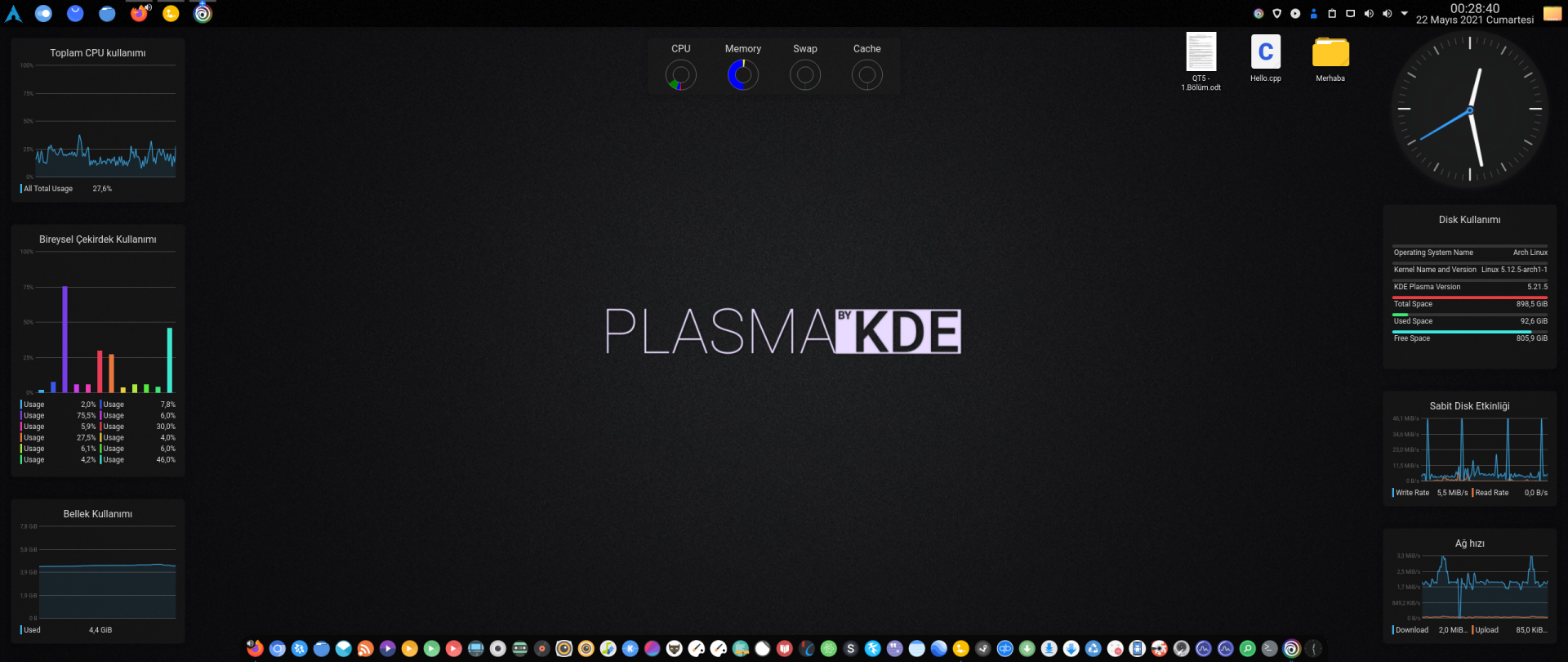Launch the mail client envelope icon
This screenshot has width=1568, height=662.
[344, 648]
